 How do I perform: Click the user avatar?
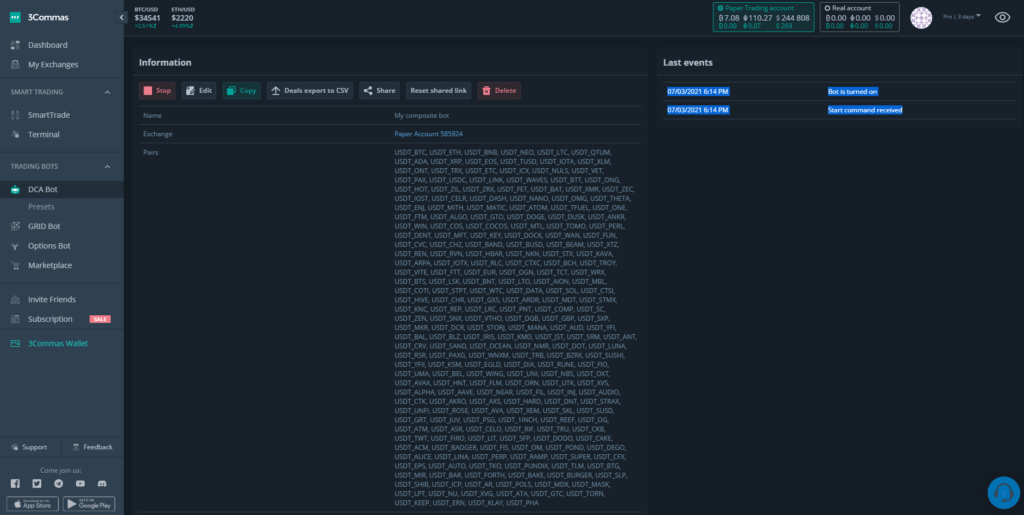pyautogui.click(x=921, y=18)
